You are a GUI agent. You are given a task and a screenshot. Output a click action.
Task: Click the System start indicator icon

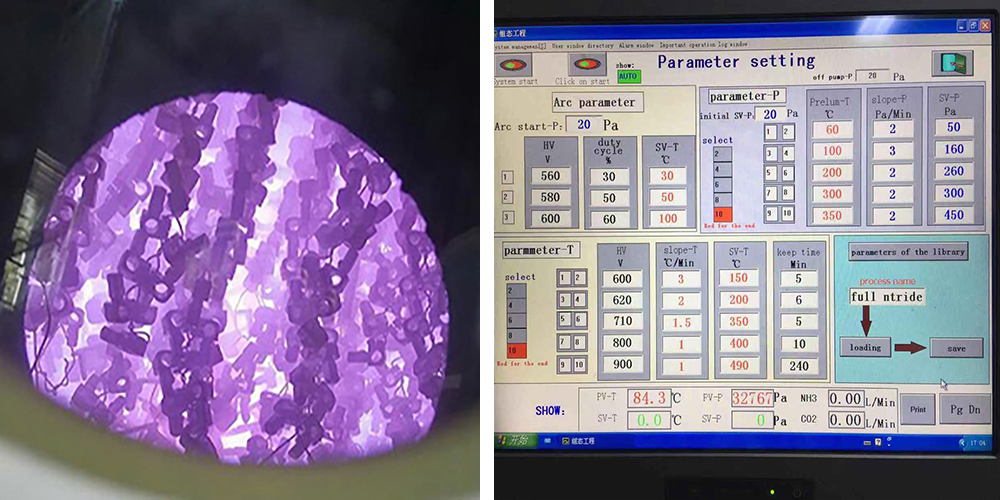pos(514,64)
